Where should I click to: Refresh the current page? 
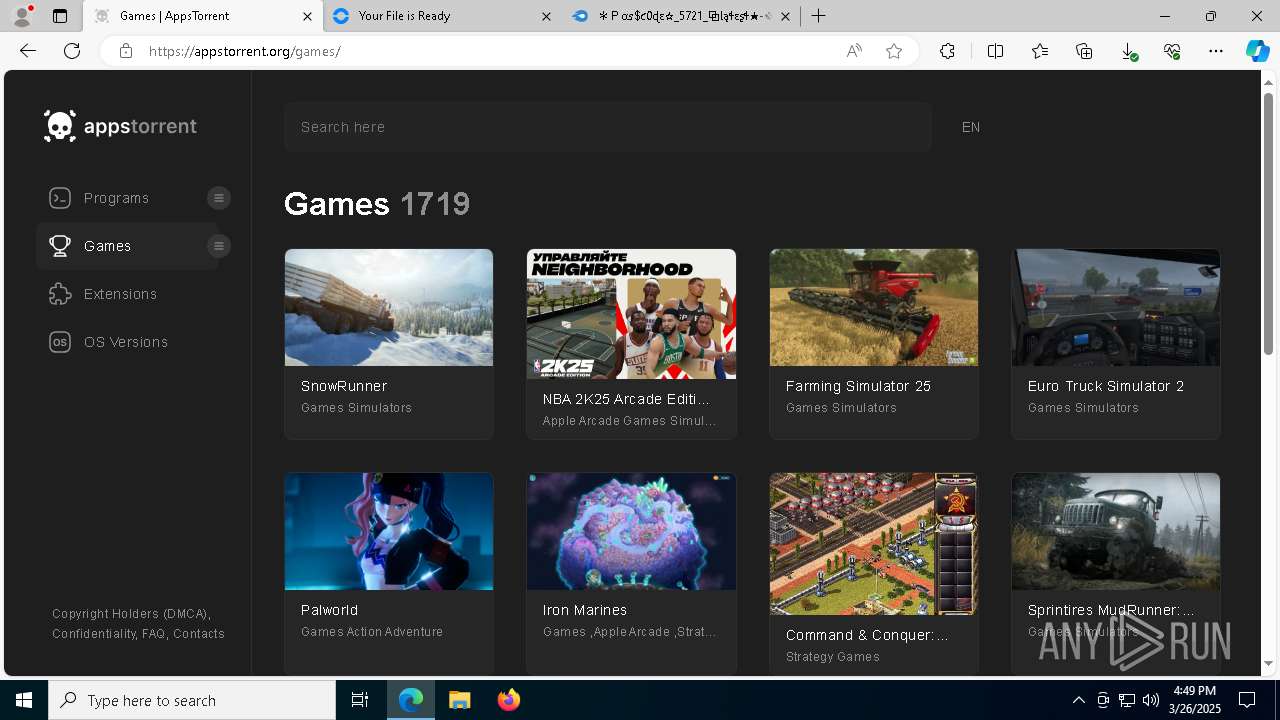(72, 51)
